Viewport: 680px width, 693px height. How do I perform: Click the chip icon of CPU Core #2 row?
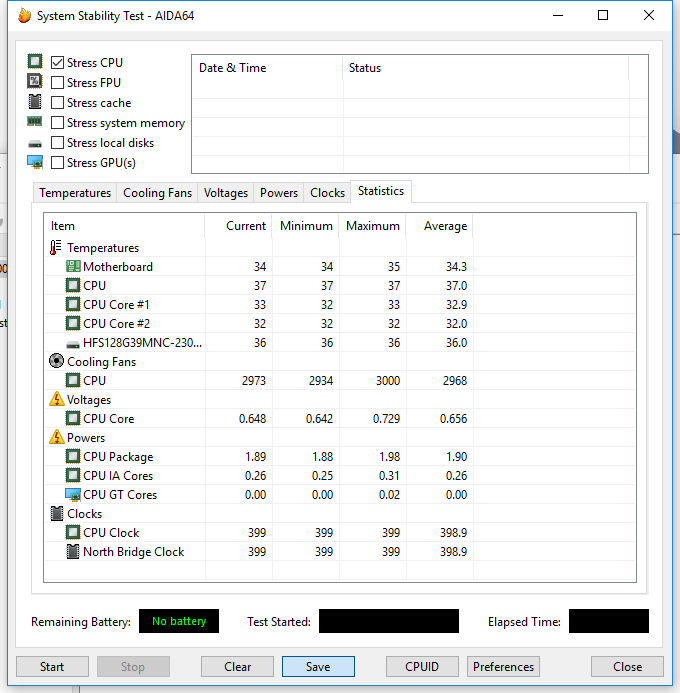click(73, 324)
